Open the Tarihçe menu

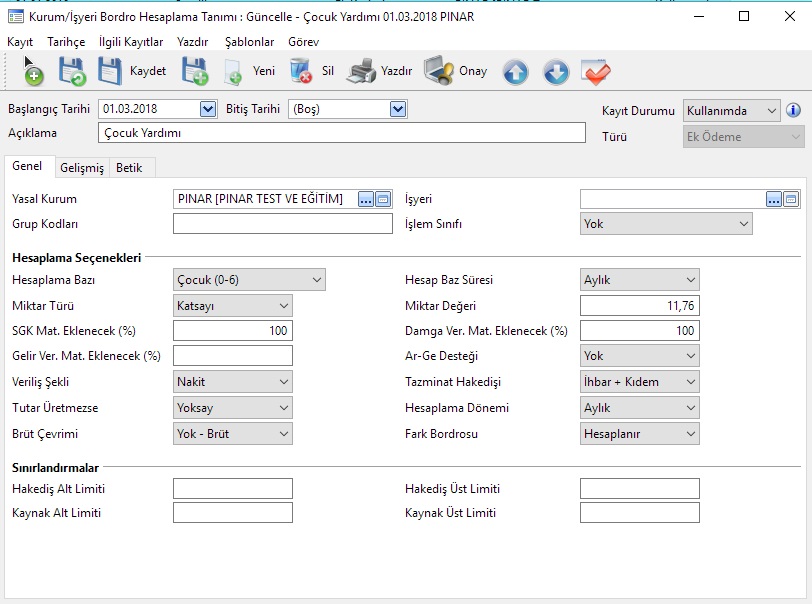coord(66,42)
